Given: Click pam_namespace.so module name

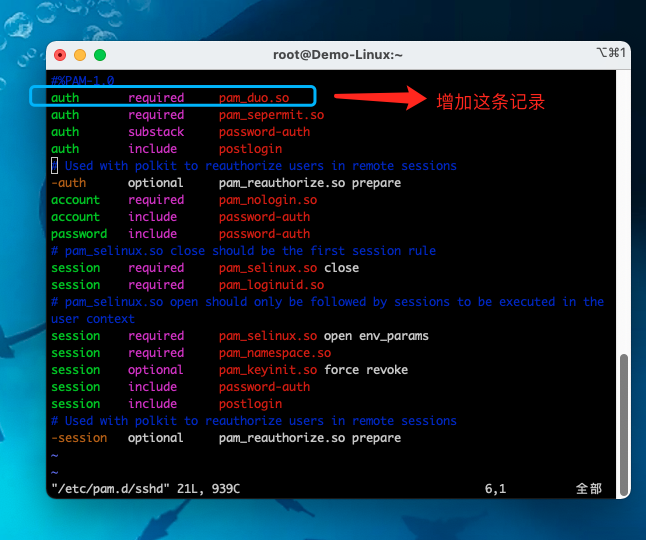Looking at the screenshot, I should click(x=275, y=353).
